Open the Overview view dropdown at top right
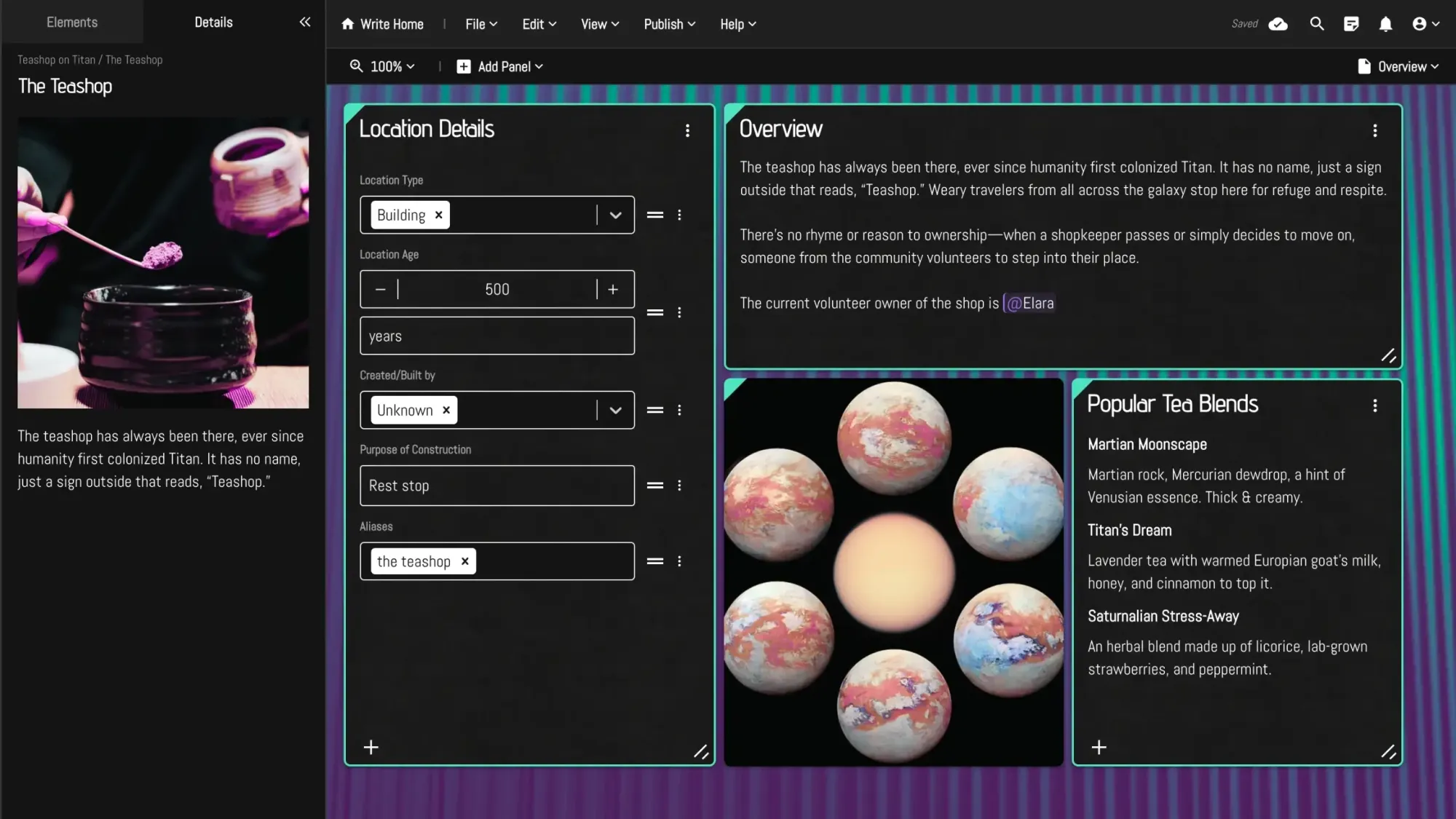Screen dimensions: 1456x819 [x=1398, y=66]
